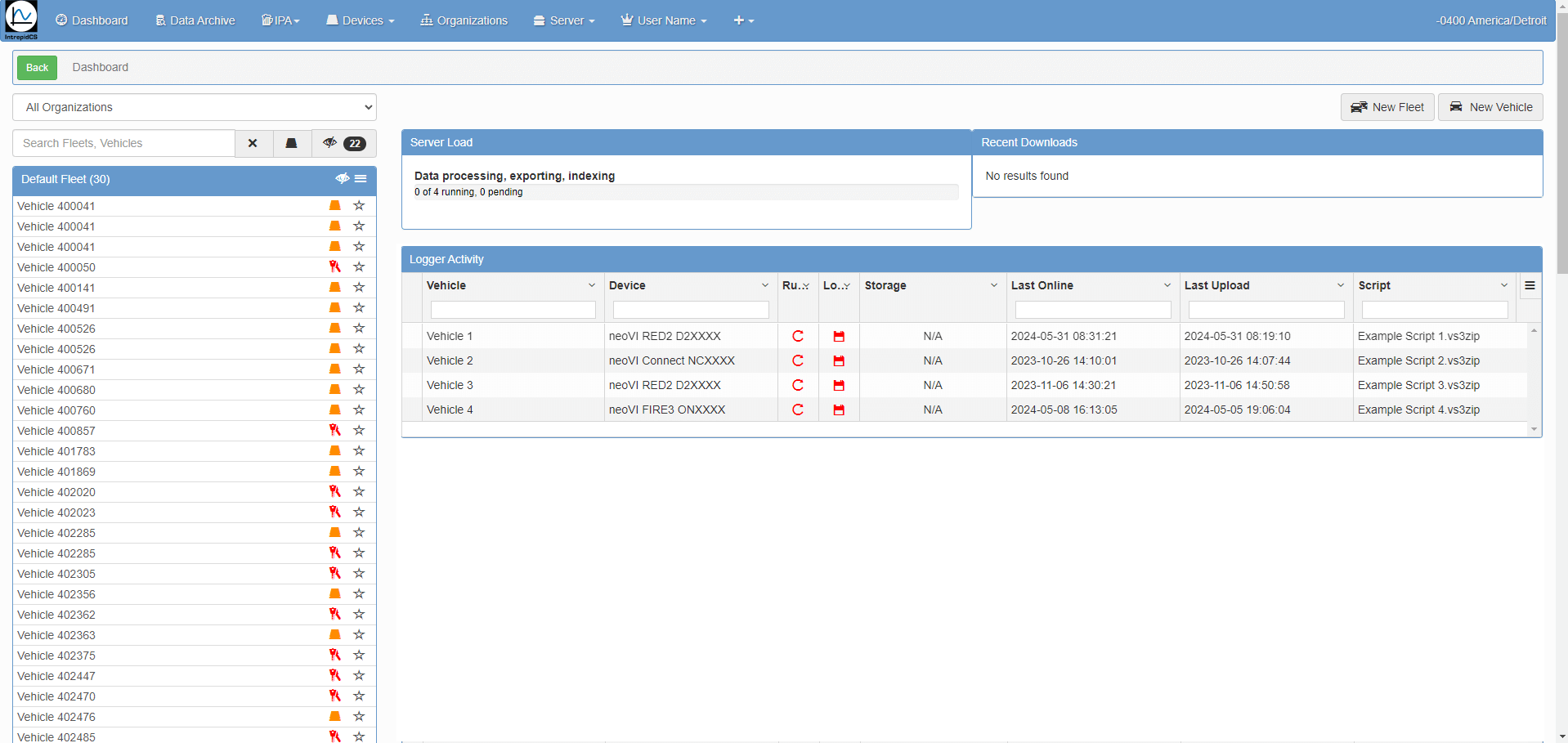1568x743 pixels.
Task: Open the Default Fleet hamburger menu icon
Action: click(x=361, y=178)
